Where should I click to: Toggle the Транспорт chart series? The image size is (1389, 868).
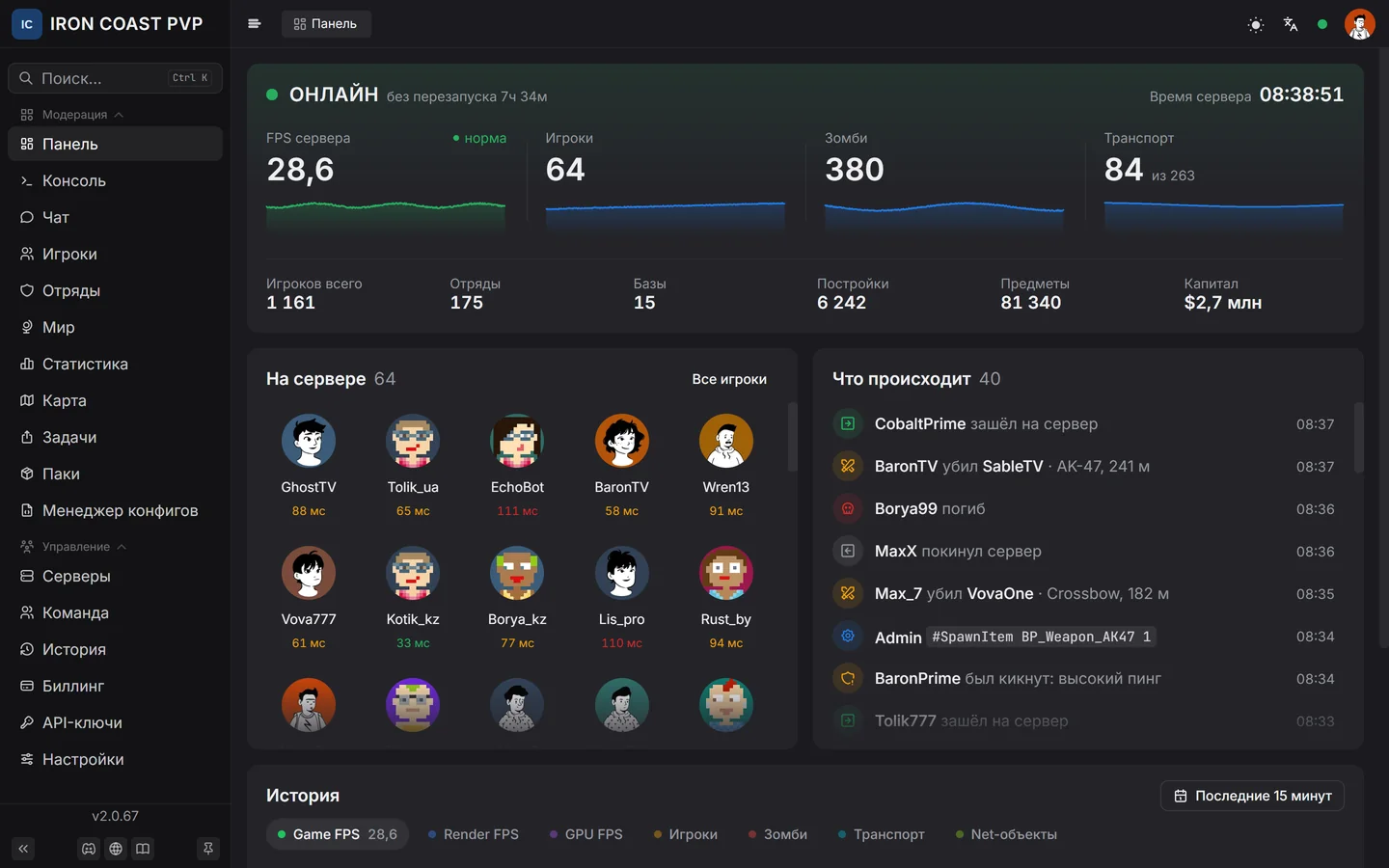tap(881, 834)
